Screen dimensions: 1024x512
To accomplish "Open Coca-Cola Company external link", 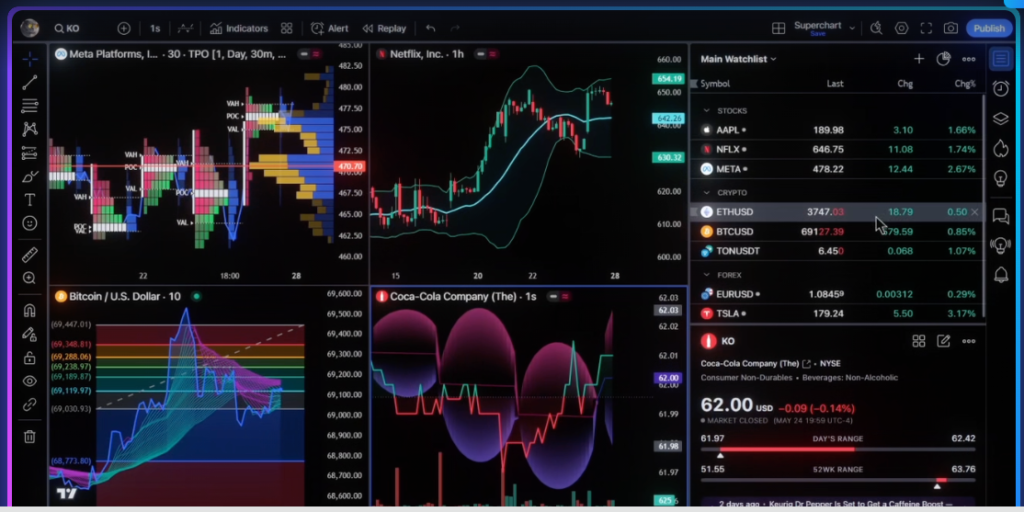I will (807, 364).
